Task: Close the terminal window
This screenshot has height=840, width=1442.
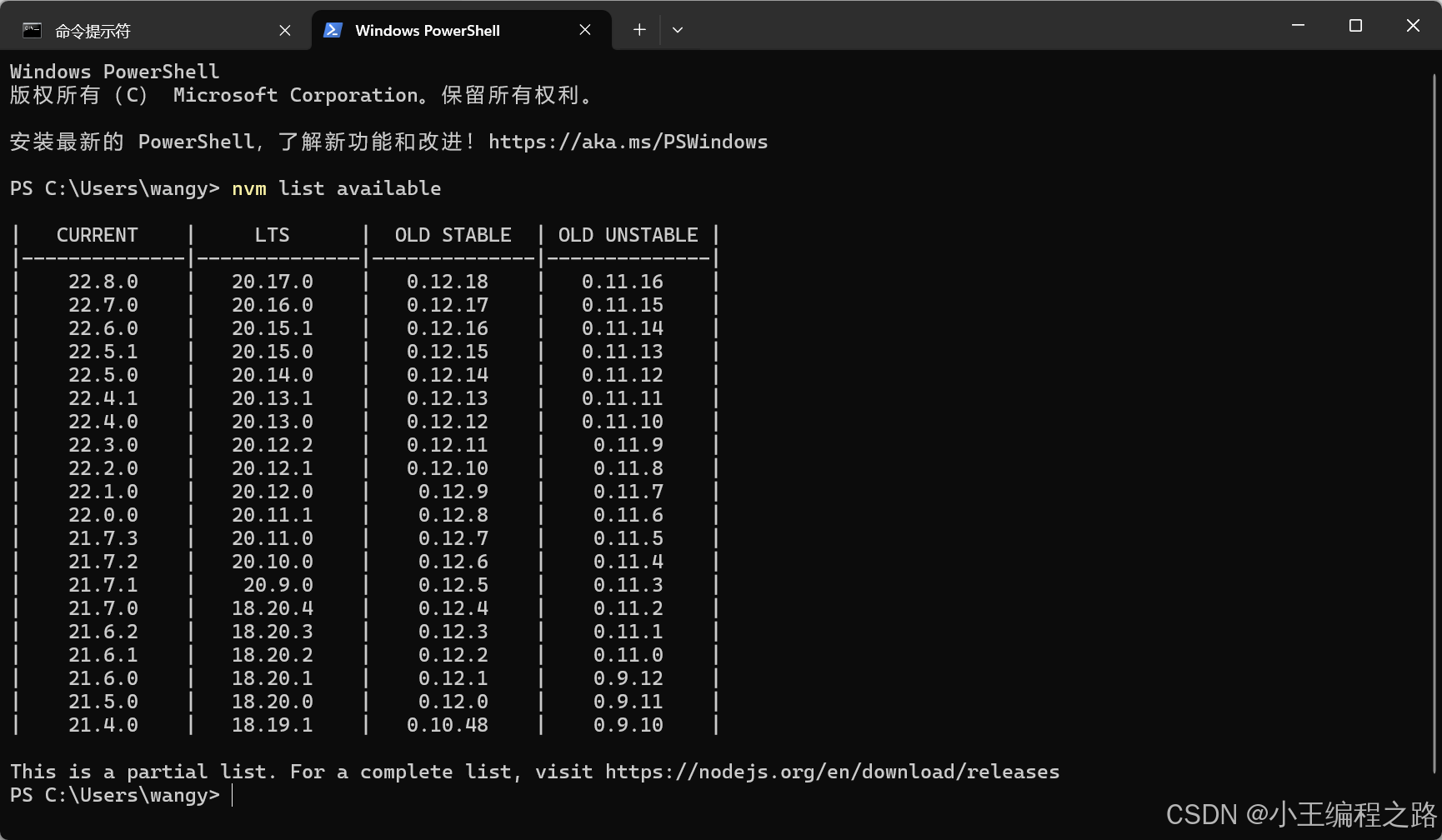Action: (1413, 26)
